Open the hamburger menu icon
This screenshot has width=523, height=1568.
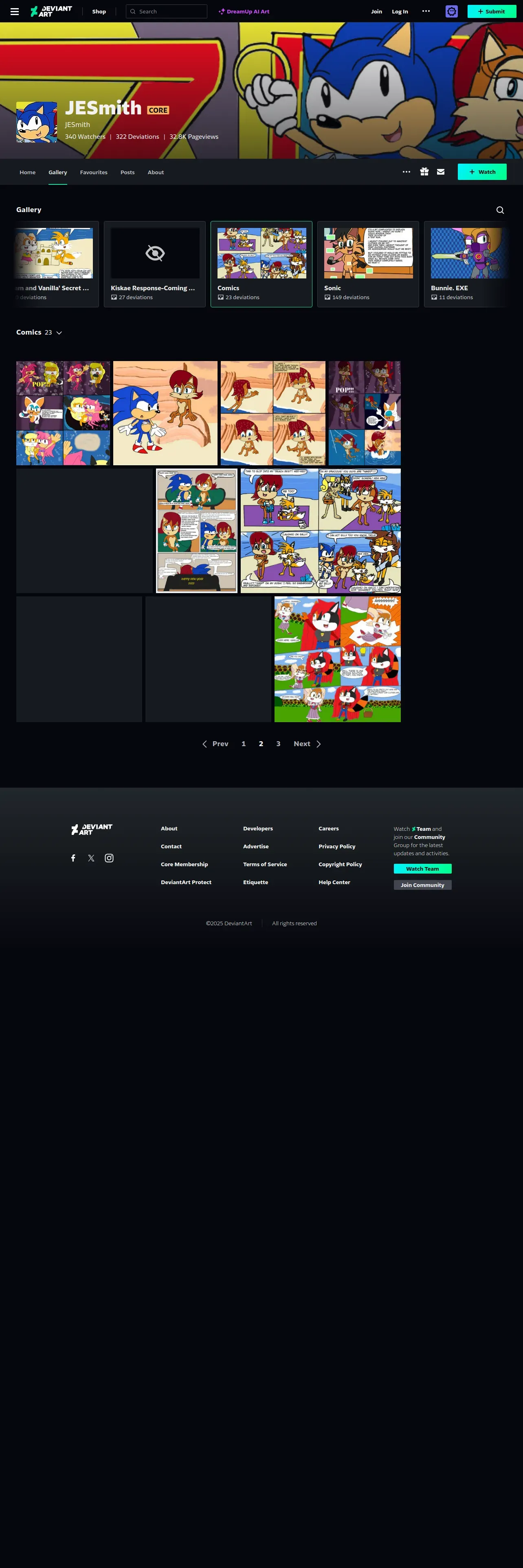[x=15, y=11]
